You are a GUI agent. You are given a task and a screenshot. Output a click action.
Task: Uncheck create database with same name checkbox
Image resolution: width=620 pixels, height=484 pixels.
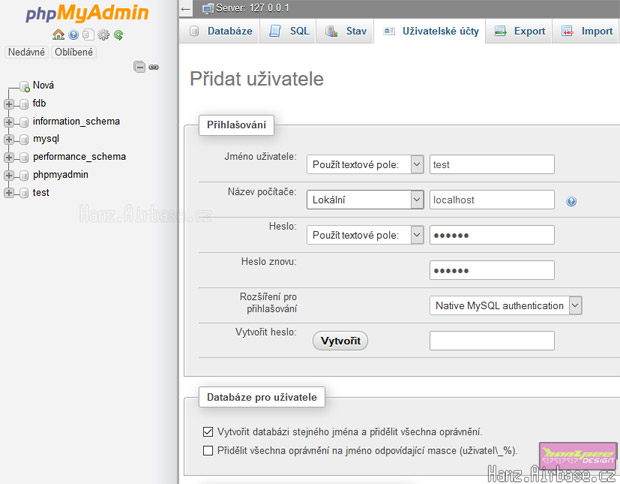(x=208, y=432)
